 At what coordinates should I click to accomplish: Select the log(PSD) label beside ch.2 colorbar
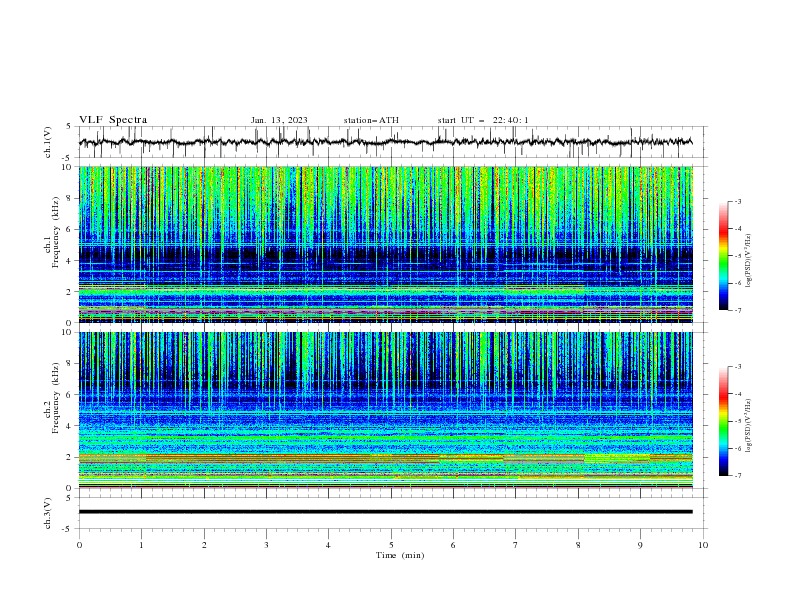(748, 426)
